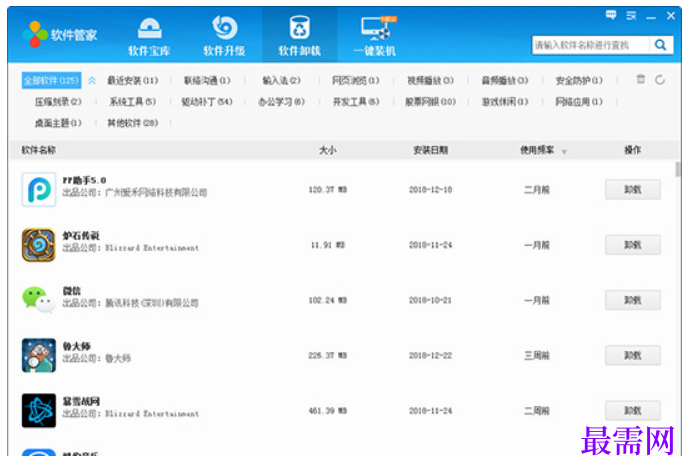The image size is (693, 472).
Task: Select the 最近安装 (11) category
Action: click(x=133, y=80)
